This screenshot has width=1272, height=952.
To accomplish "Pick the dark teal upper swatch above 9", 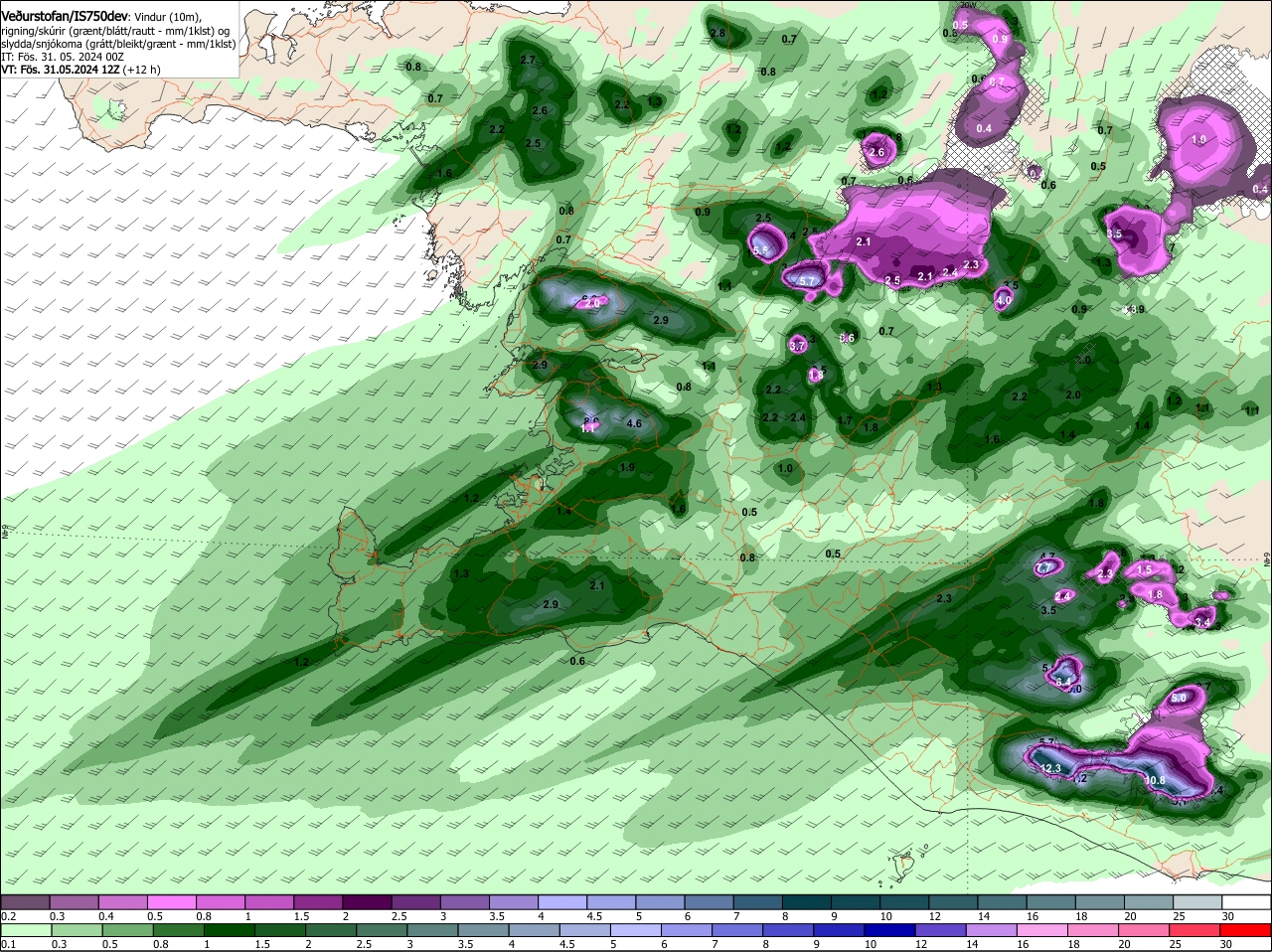I will tap(857, 901).
